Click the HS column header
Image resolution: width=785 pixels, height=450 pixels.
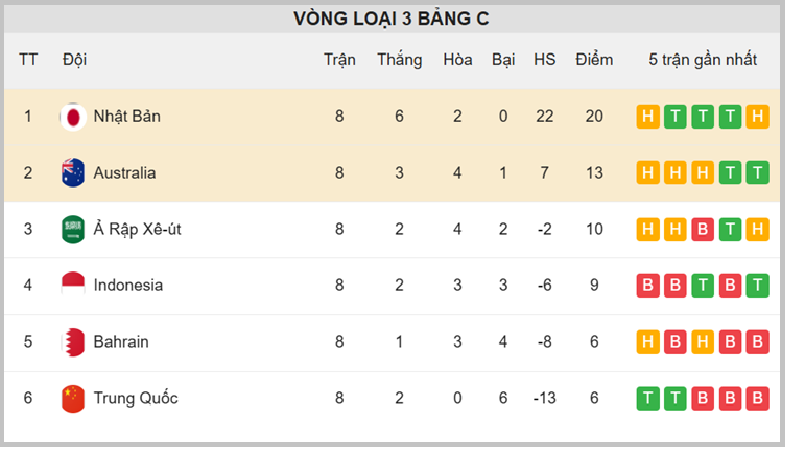(544, 60)
